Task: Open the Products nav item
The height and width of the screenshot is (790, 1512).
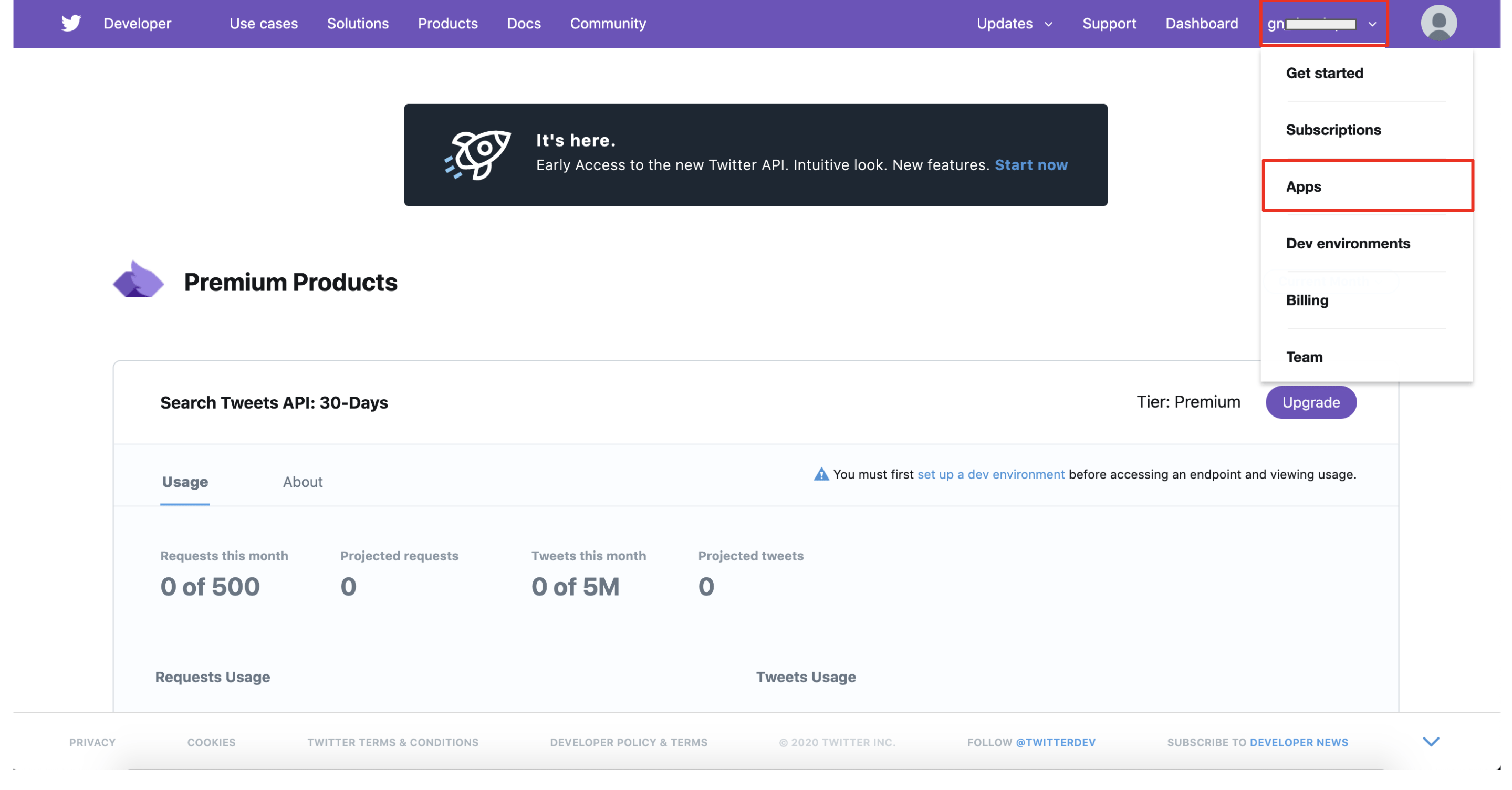Action: point(447,24)
